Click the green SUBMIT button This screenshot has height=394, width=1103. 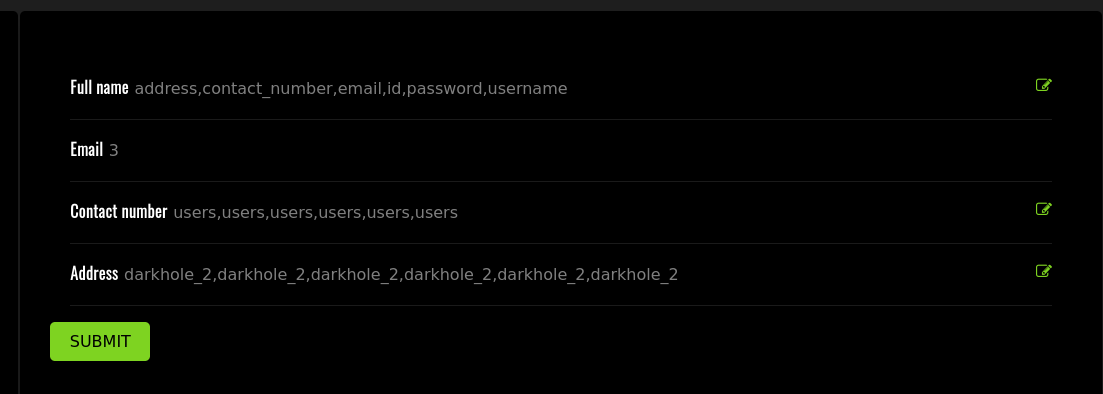click(100, 341)
